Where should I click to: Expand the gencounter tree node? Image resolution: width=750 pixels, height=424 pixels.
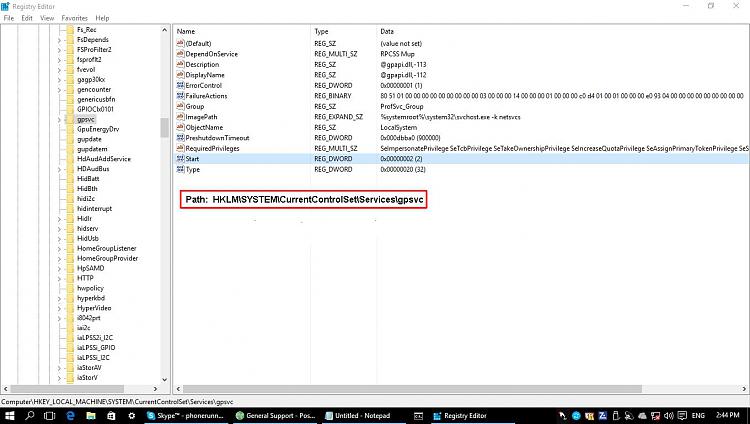(x=59, y=89)
